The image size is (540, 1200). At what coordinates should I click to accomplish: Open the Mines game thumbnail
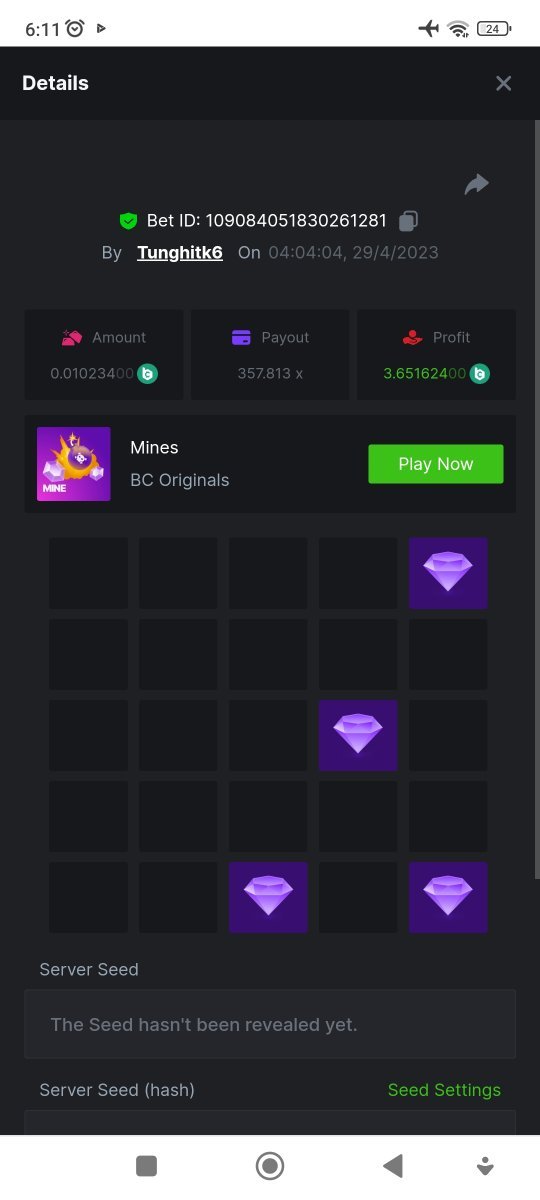(74, 464)
